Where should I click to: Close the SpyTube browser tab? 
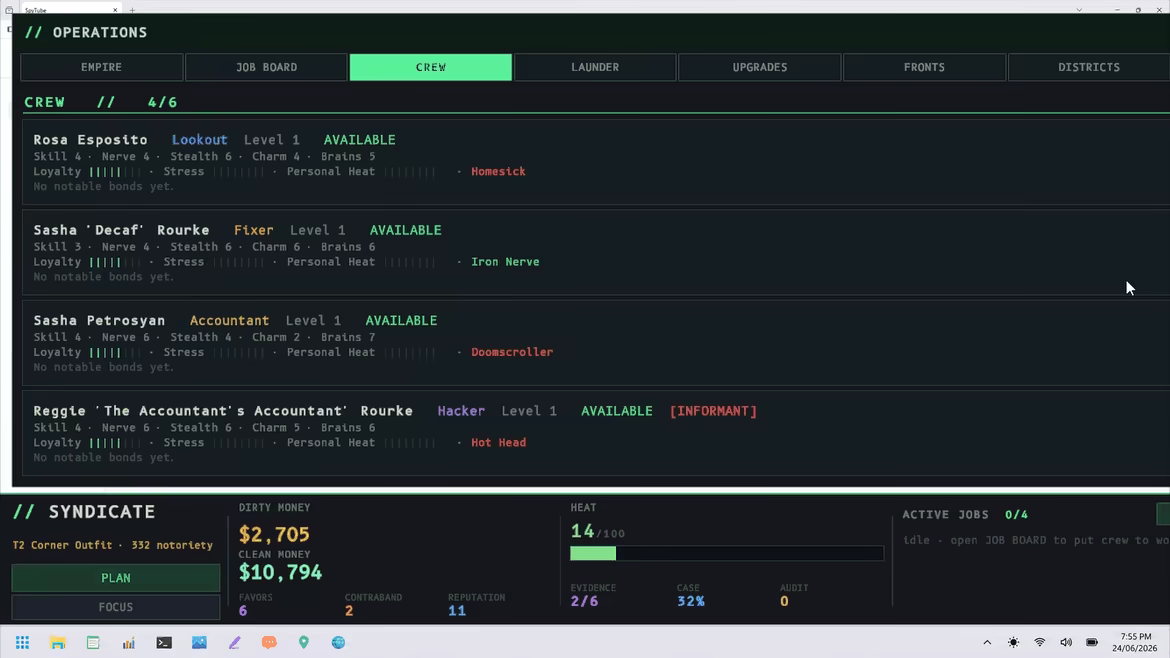tap(115, 10)
